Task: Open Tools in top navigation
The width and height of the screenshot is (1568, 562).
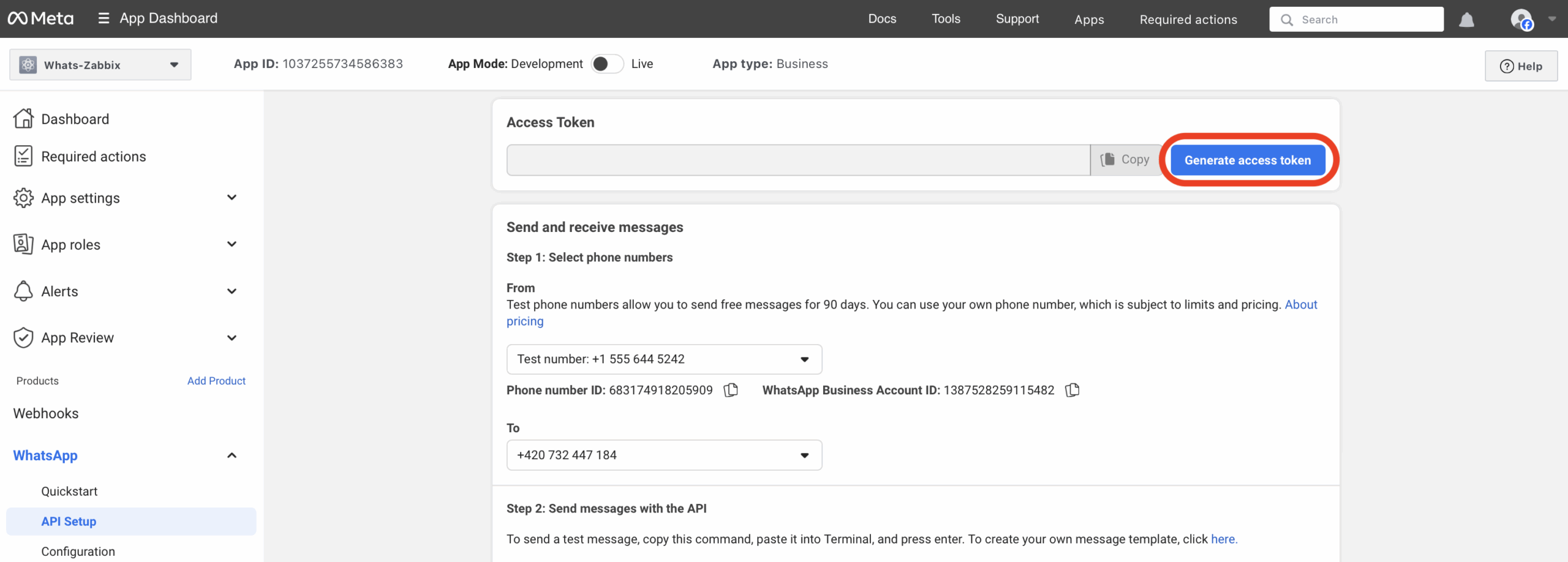Action: click(946, 19)
